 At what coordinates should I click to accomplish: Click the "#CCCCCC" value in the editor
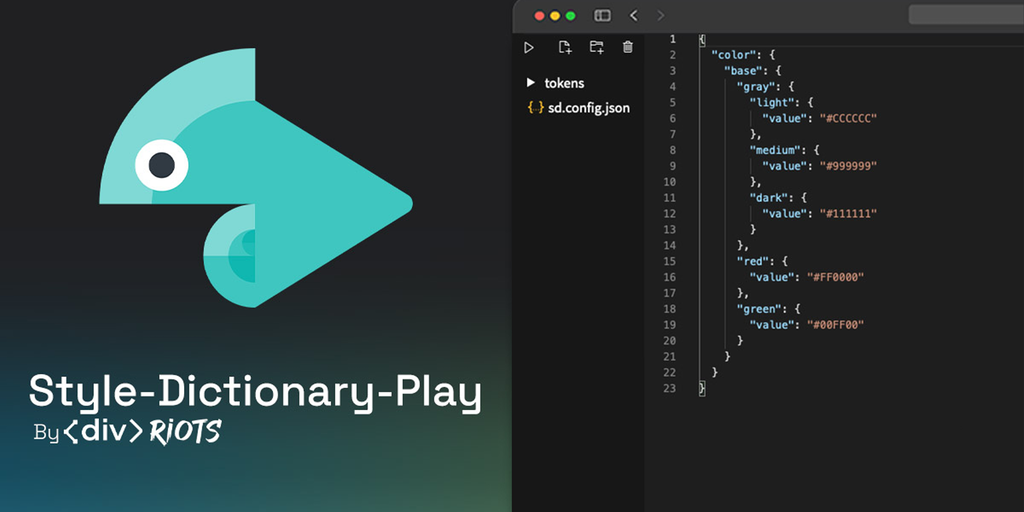coord(848,118)
